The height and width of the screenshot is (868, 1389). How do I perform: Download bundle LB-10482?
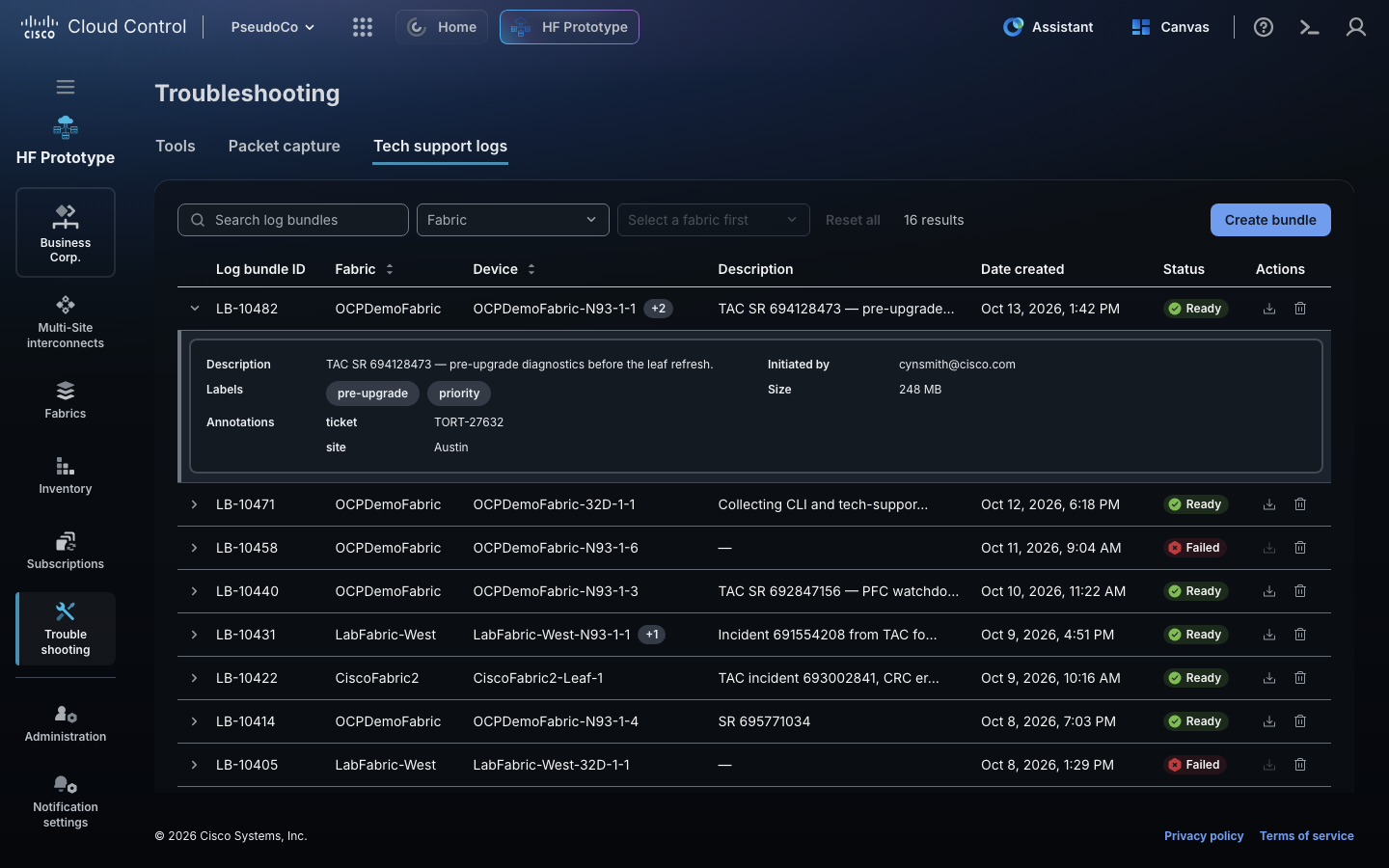tap(1269, 309)
